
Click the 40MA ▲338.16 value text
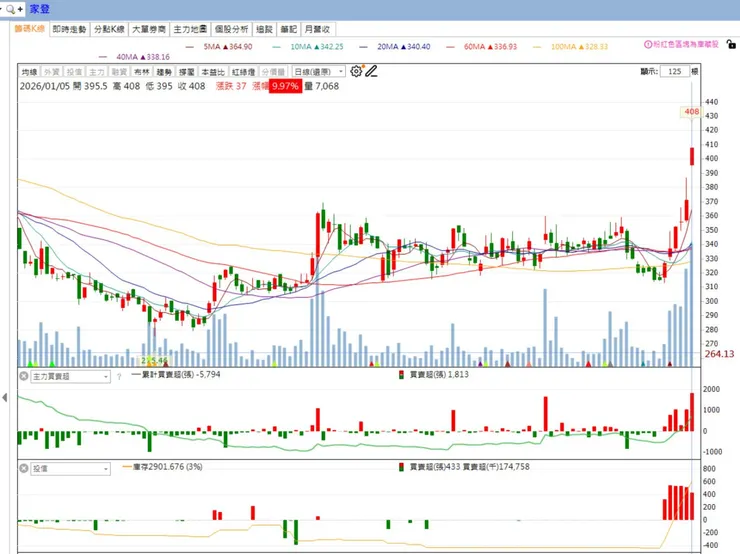[x=143, y=57]
